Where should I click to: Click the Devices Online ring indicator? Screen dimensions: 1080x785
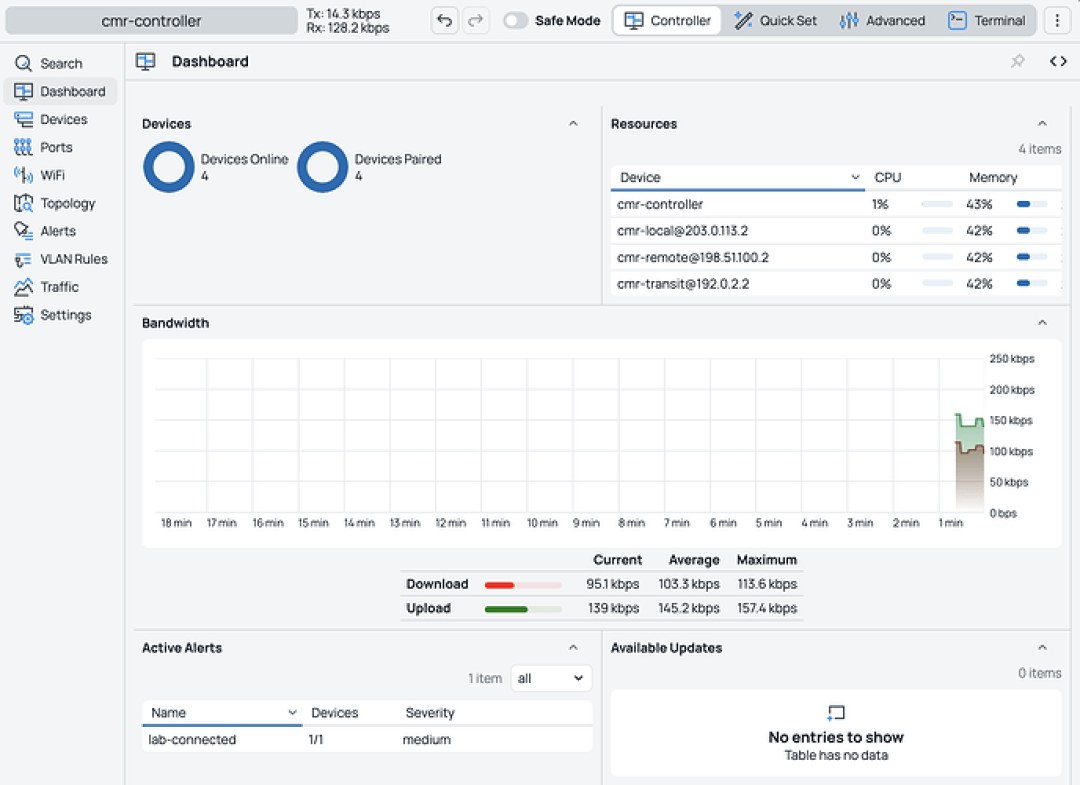pyautogui.click(x=169, y=167)
